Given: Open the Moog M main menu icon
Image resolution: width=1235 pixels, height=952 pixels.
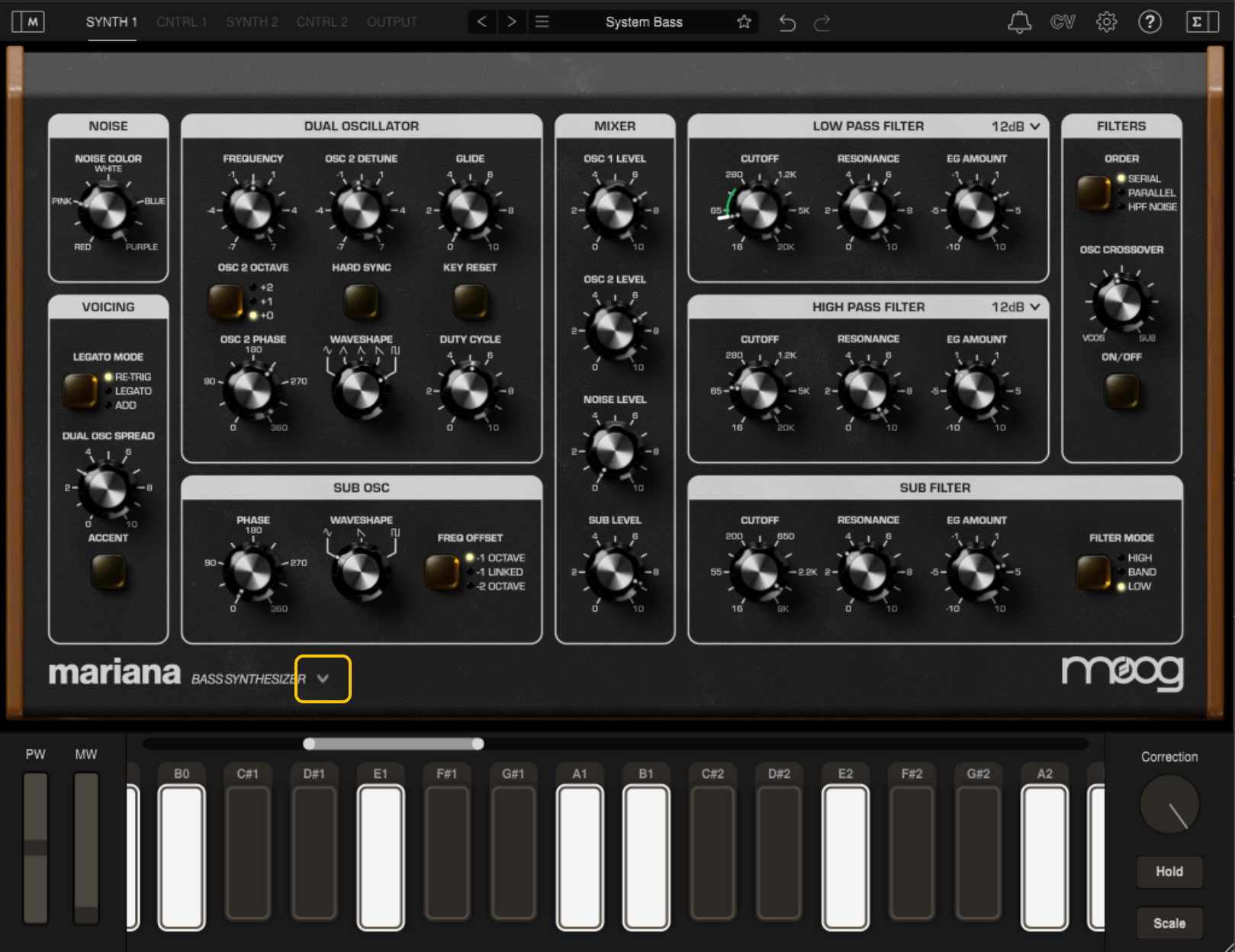Looking at the screenshot, I should click(x=28, y=21).
